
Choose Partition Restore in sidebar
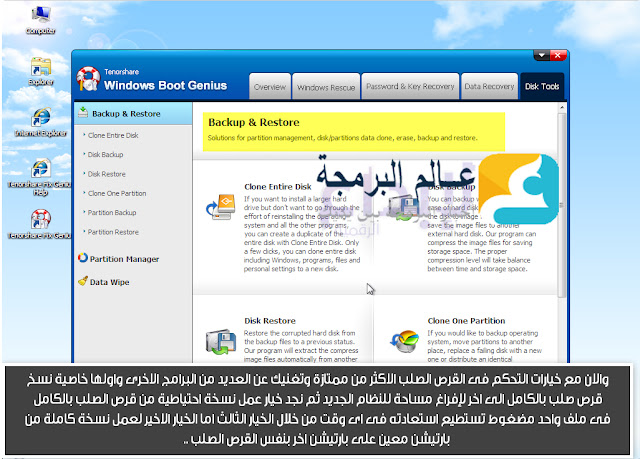pos(113,232)
